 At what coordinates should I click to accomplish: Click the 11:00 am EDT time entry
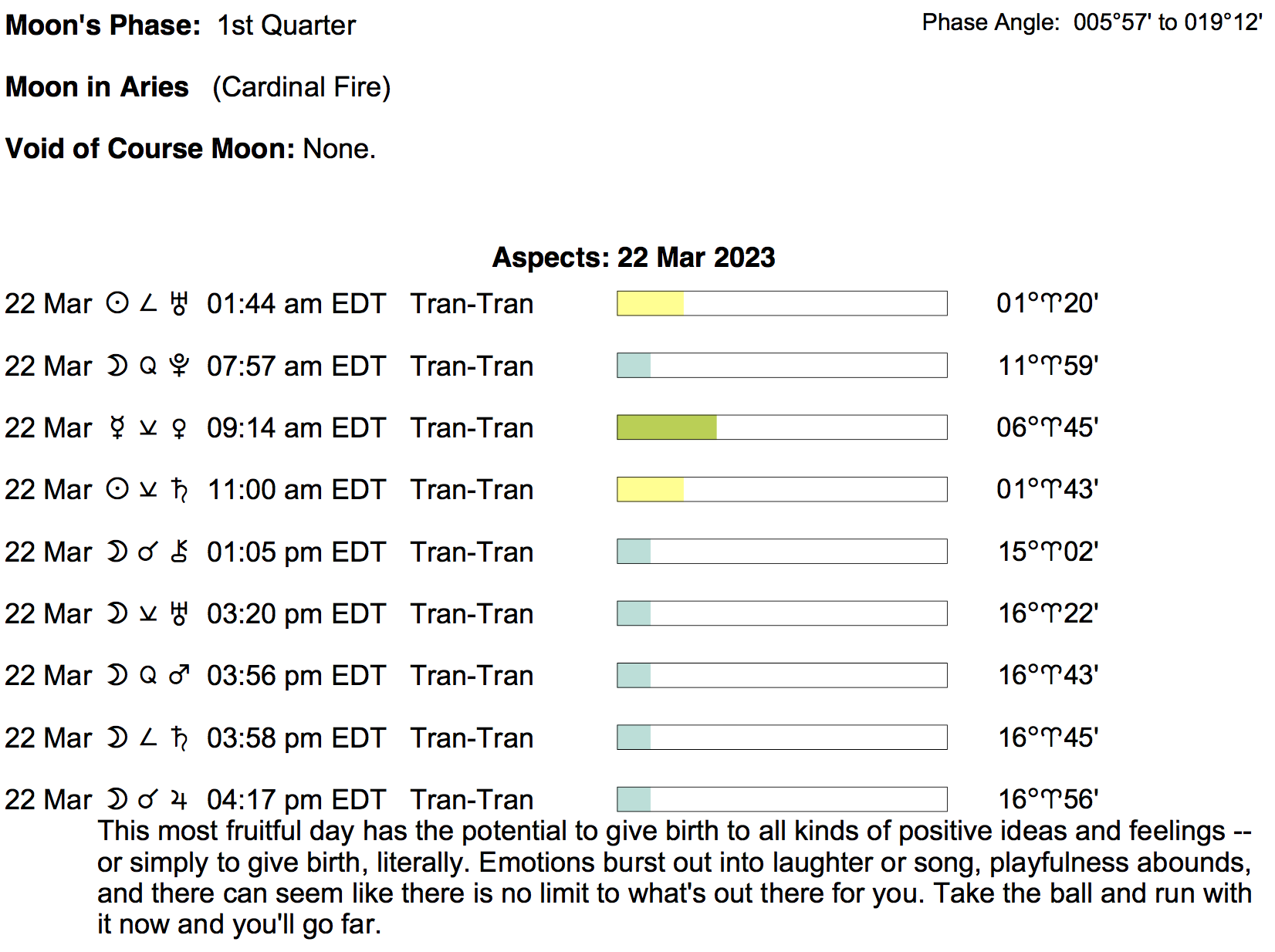click(x=296, y=490)
